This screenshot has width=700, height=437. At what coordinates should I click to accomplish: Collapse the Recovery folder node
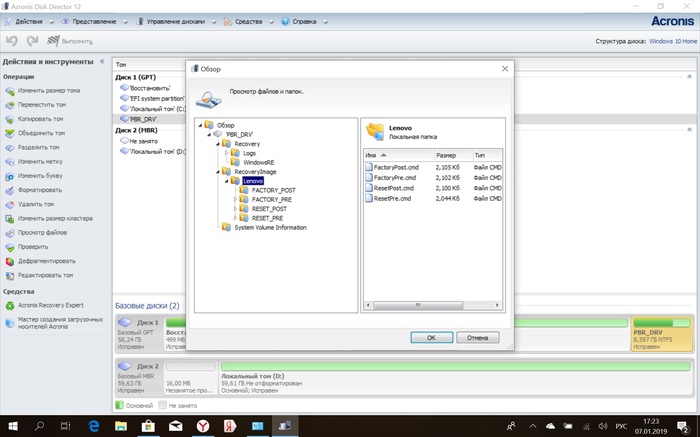(218, 144)
